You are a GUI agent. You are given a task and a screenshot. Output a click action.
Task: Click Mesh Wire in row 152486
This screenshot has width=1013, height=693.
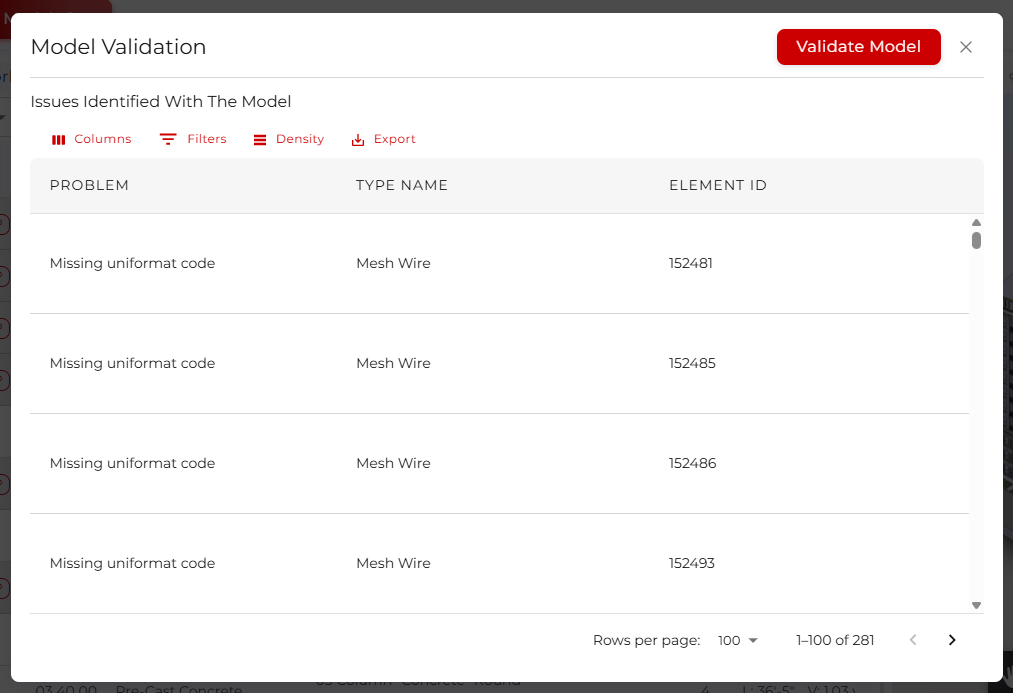[393, 463]
